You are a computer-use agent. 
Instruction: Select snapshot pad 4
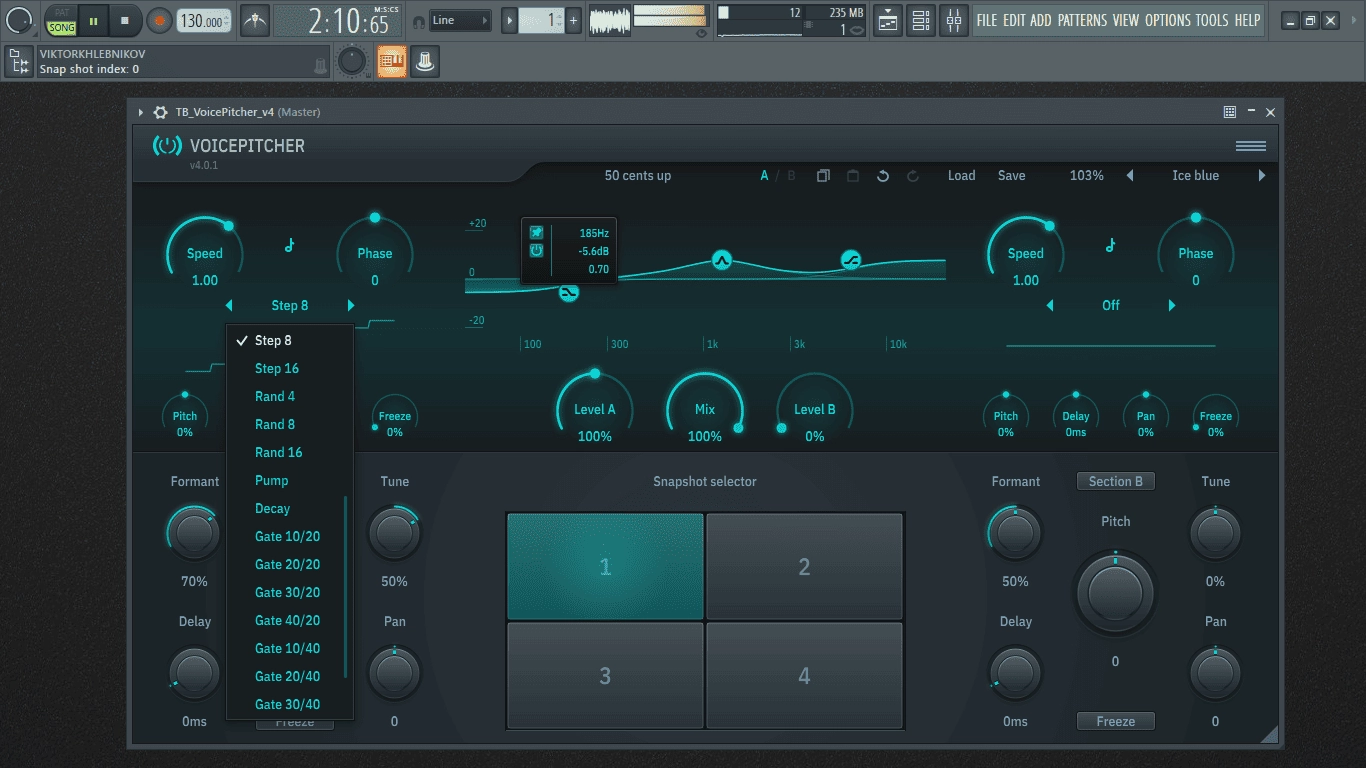click(804, 676)
